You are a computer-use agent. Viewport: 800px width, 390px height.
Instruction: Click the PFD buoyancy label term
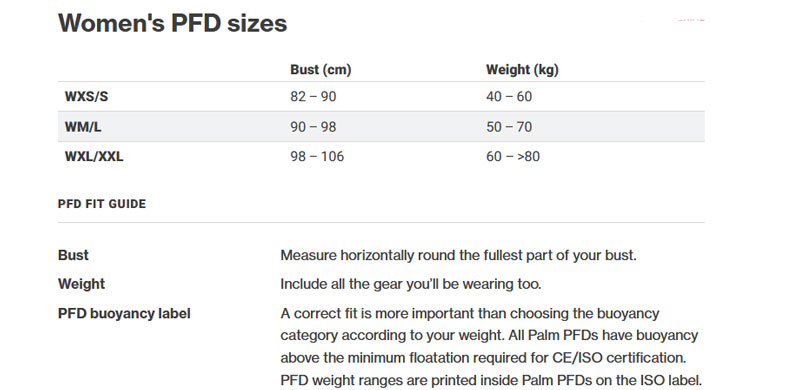pyautogui.click(x=124, y=313)
